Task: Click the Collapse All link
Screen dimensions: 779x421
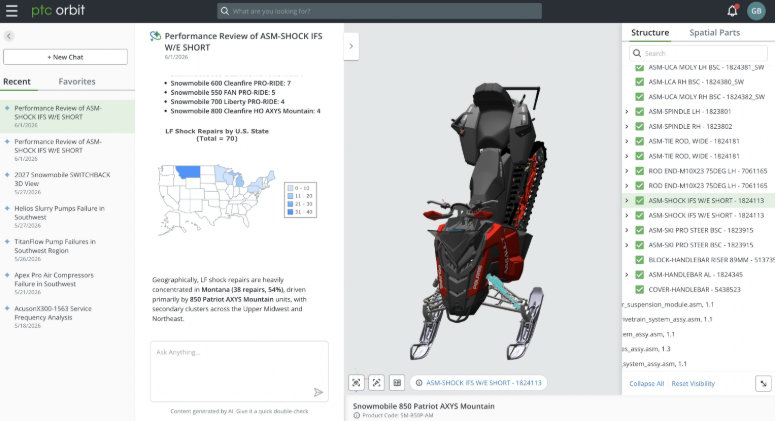Action: coord(646,384)
